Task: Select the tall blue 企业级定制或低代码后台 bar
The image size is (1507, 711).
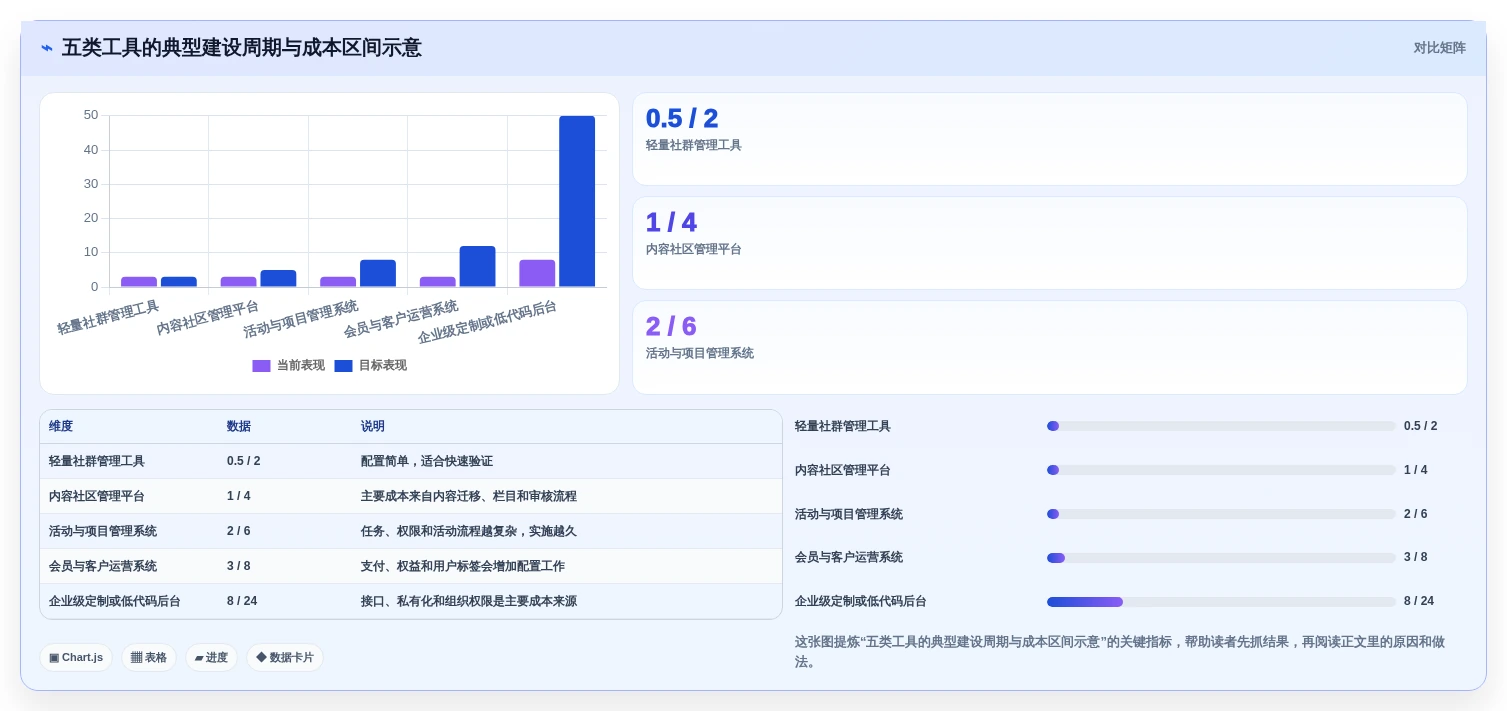Action: pos(577,201)
